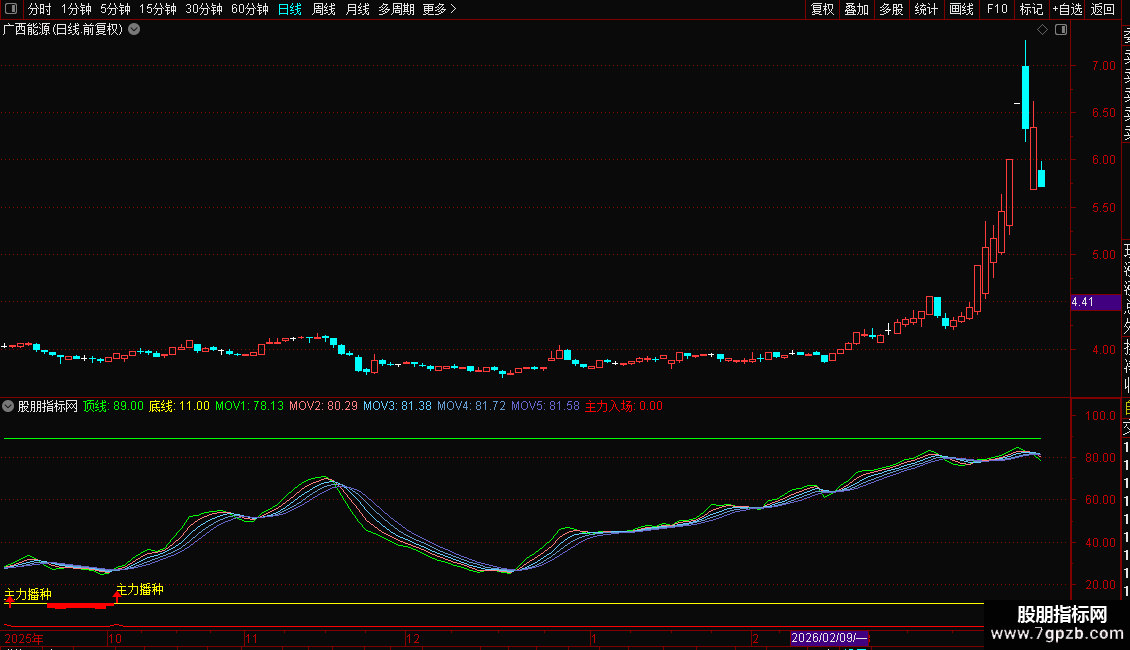
Task: Switch to 月线 monthly period
Action: (357, 9)
